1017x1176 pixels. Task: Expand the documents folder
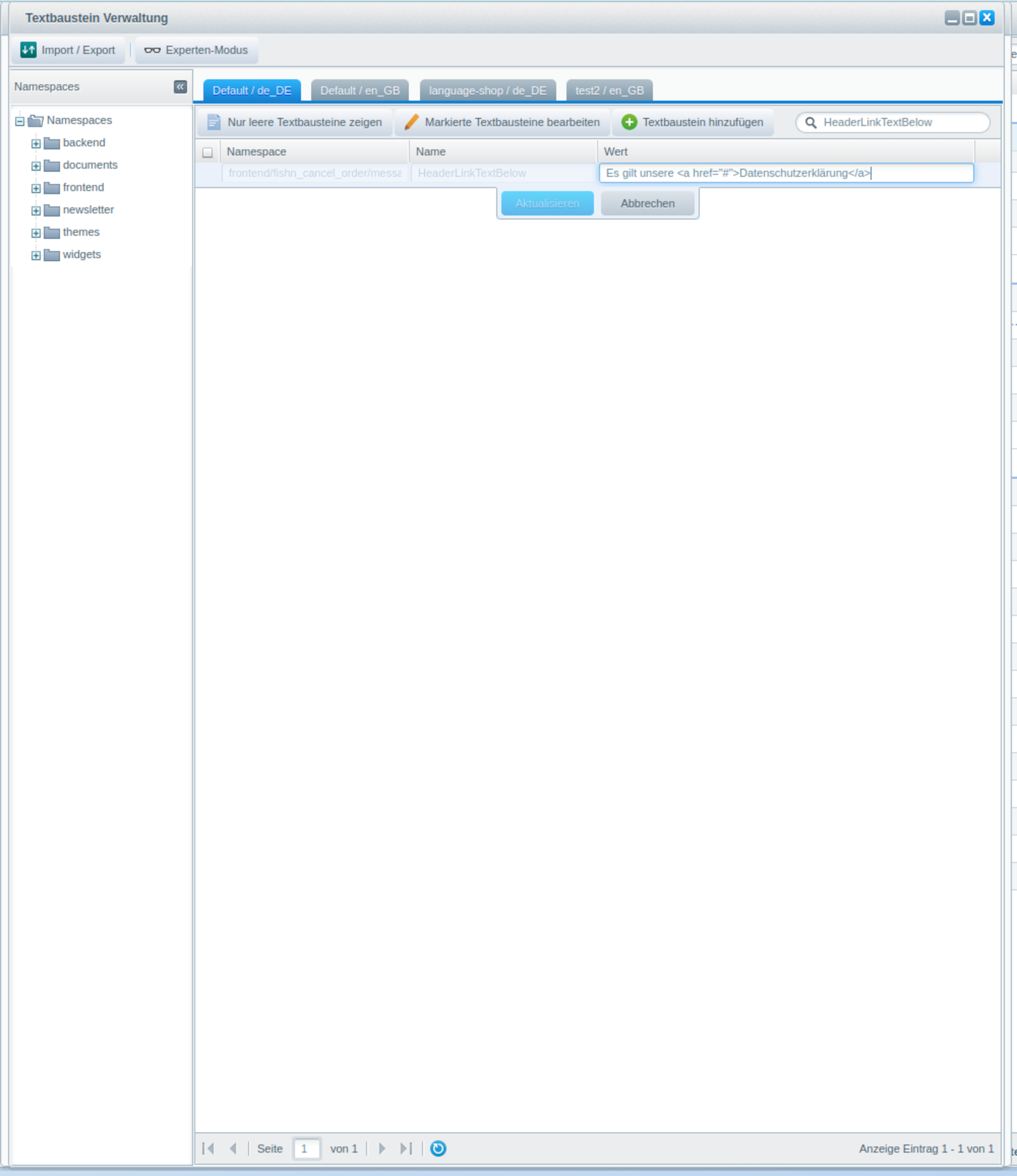[36, 166]
